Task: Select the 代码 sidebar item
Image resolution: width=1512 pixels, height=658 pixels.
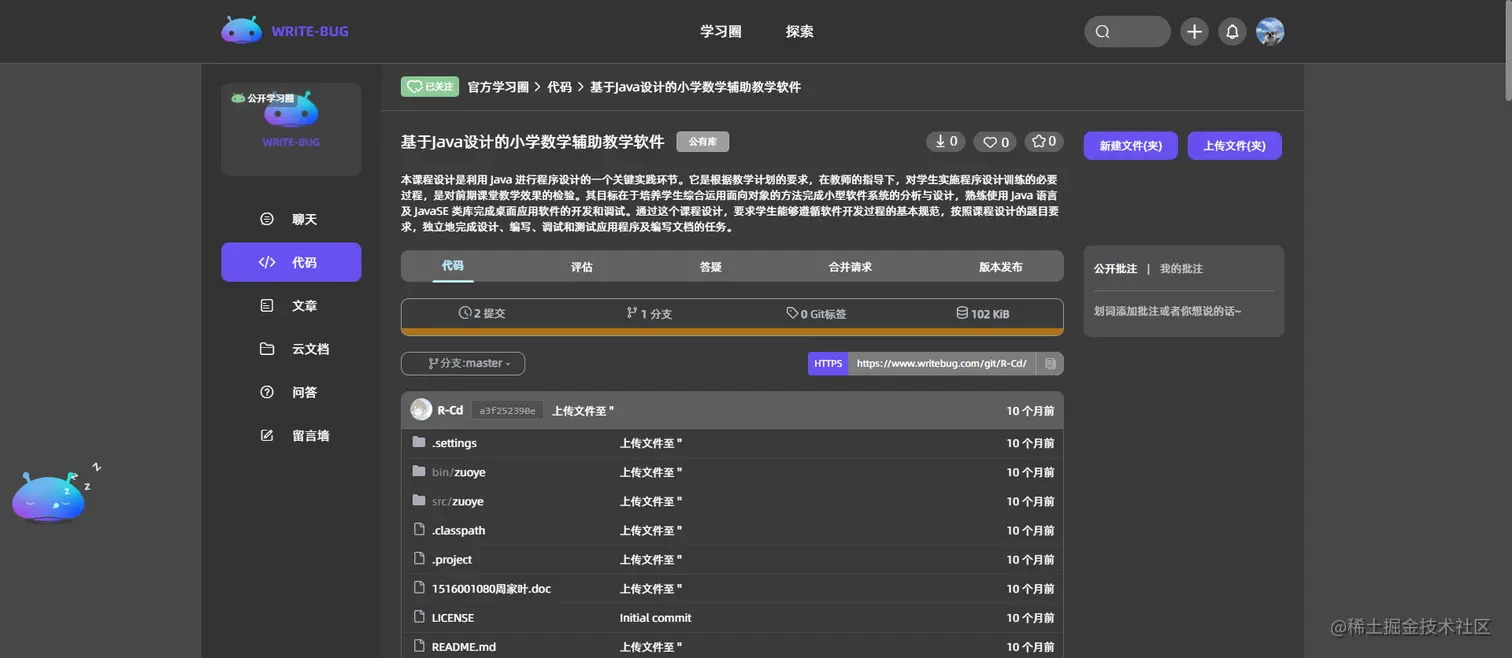Action: click(x=291, y=262)
